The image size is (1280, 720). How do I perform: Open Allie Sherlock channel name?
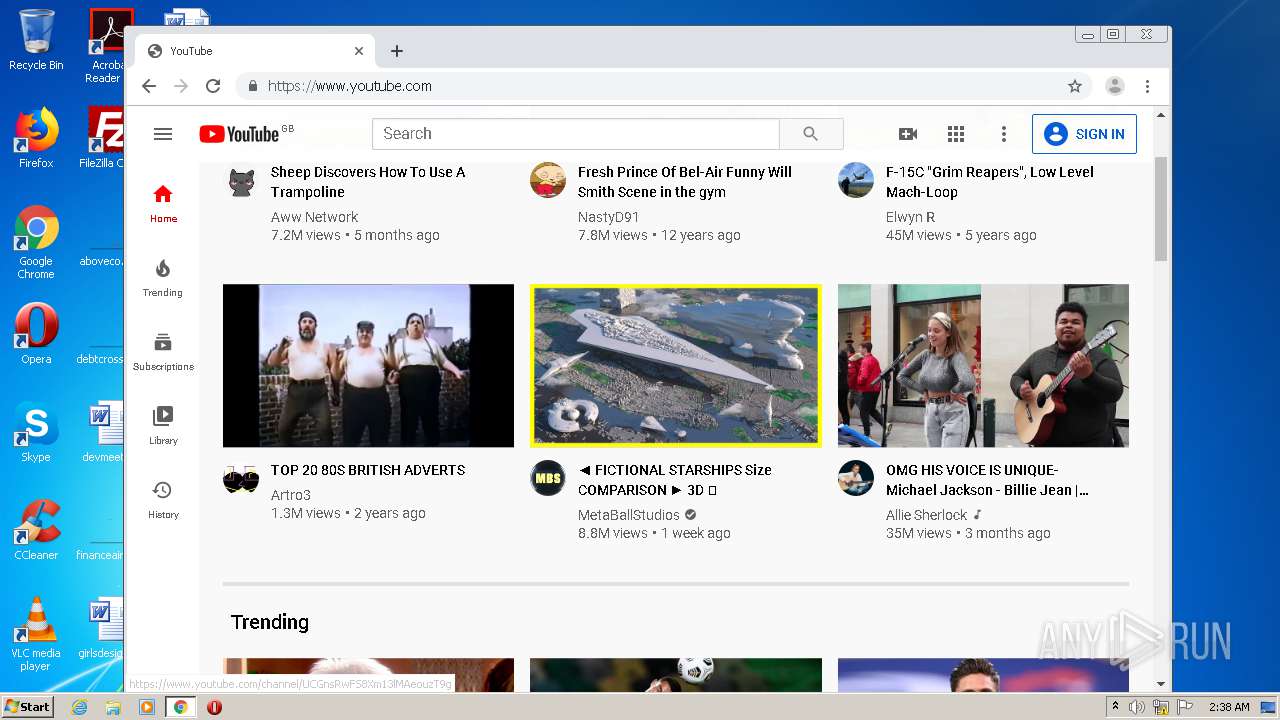tap(927, 515)
